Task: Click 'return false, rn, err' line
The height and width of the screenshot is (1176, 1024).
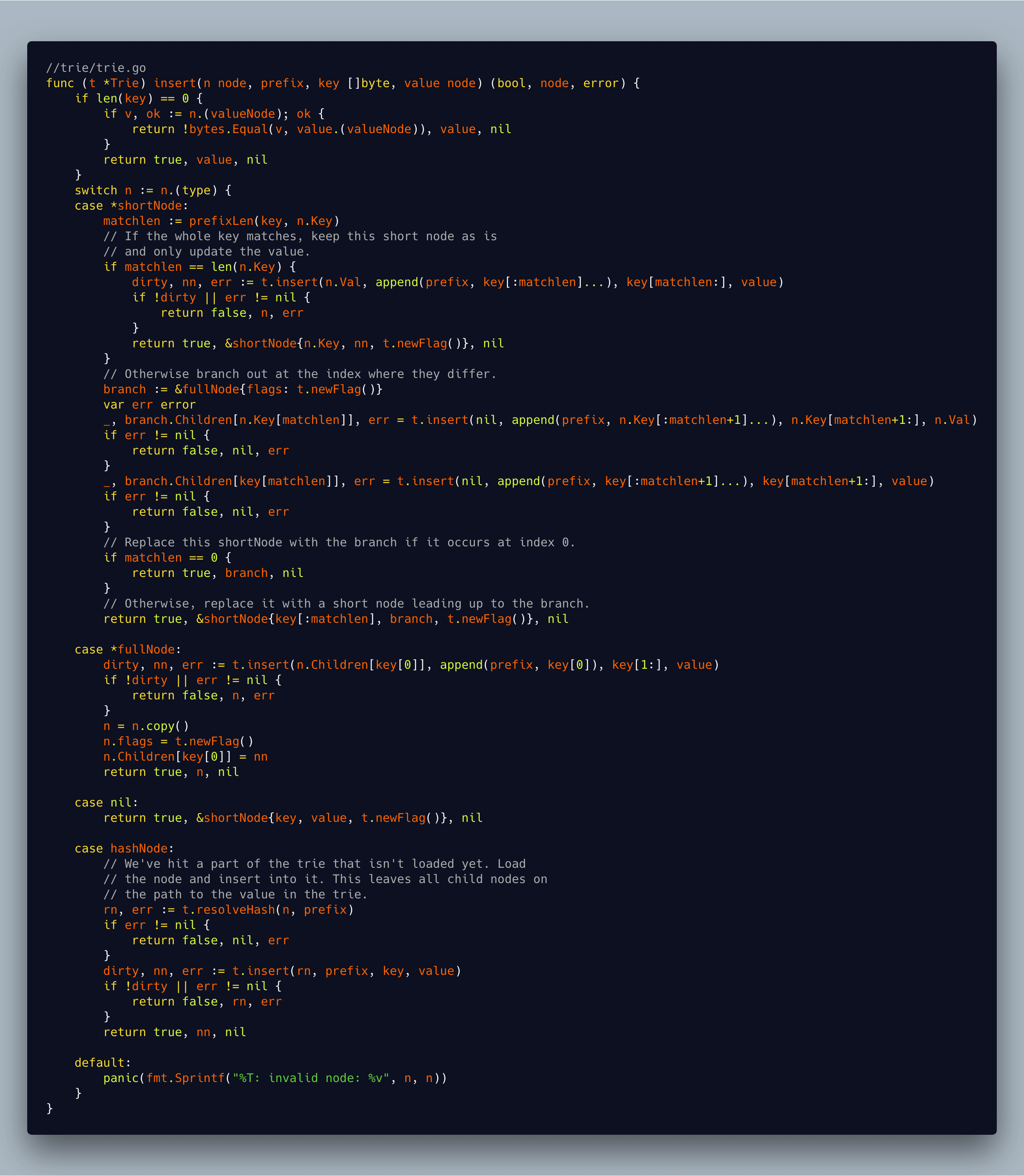Action: [x=207, y=1002]
